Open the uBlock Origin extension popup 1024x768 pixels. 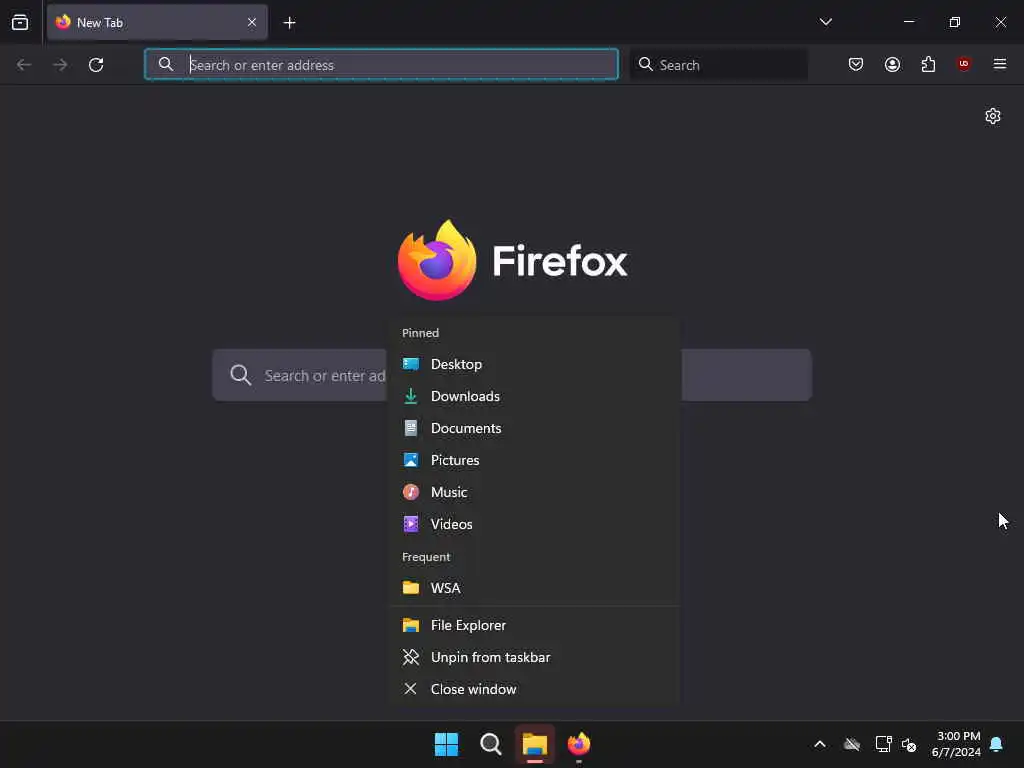click(963, 64)
